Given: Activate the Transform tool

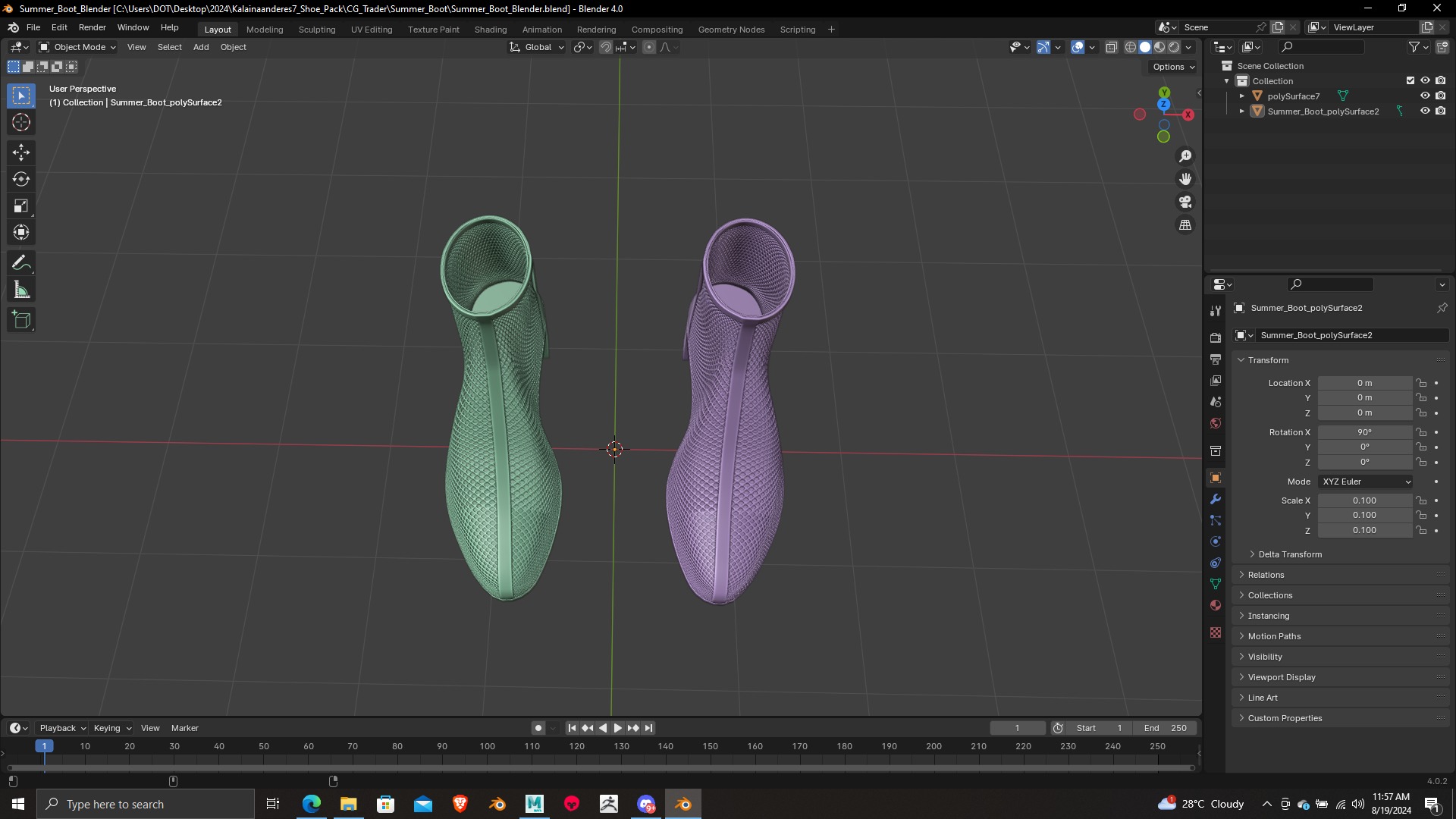Looking at the screenshot, I should (21, 232).
